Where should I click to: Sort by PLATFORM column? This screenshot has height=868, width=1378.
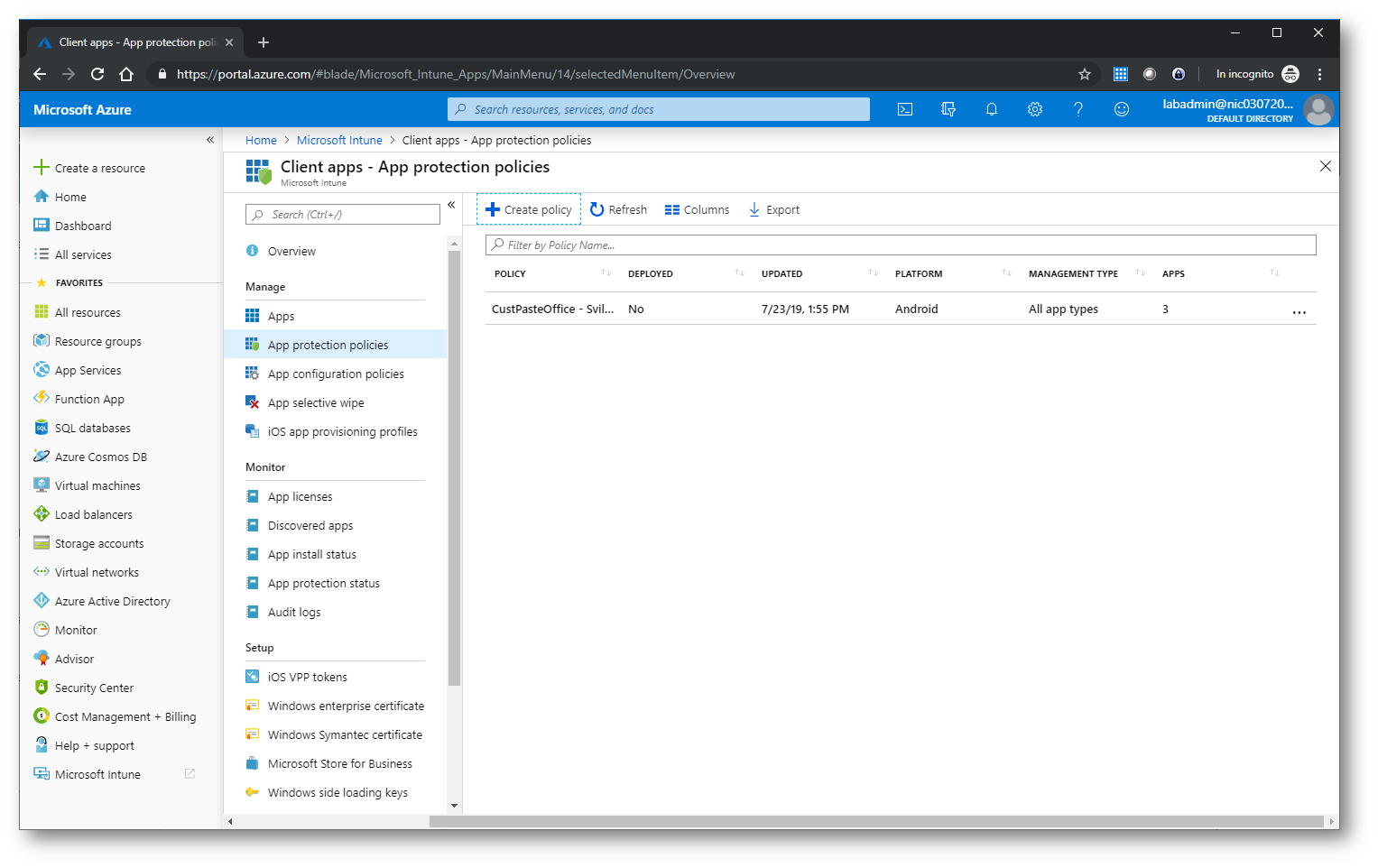click(x=953, y=273)
